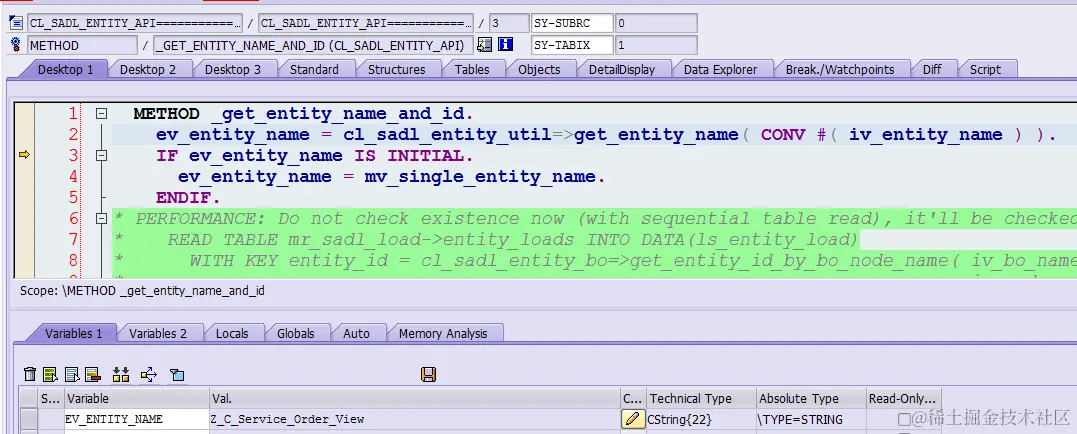Viewport: 1077px width, 434px height.
Task: Open the Break./Watchpoints tab
Action: (x=840, y=69)
